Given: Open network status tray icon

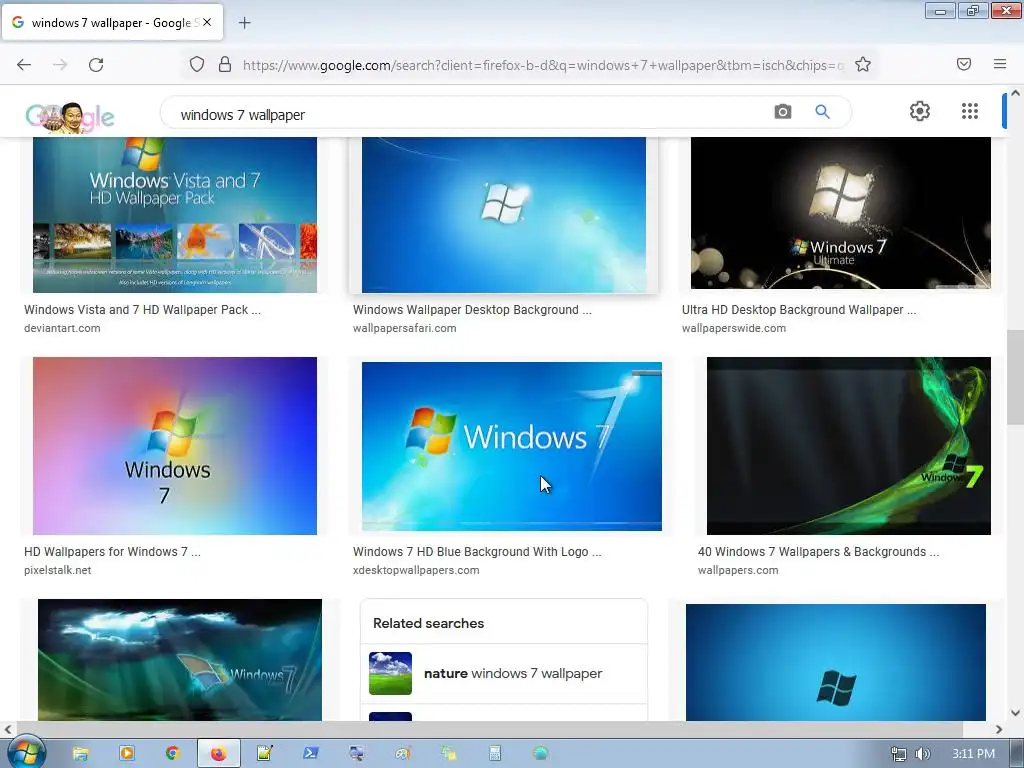Looking at the screenshot, I should tap(899, 754).
